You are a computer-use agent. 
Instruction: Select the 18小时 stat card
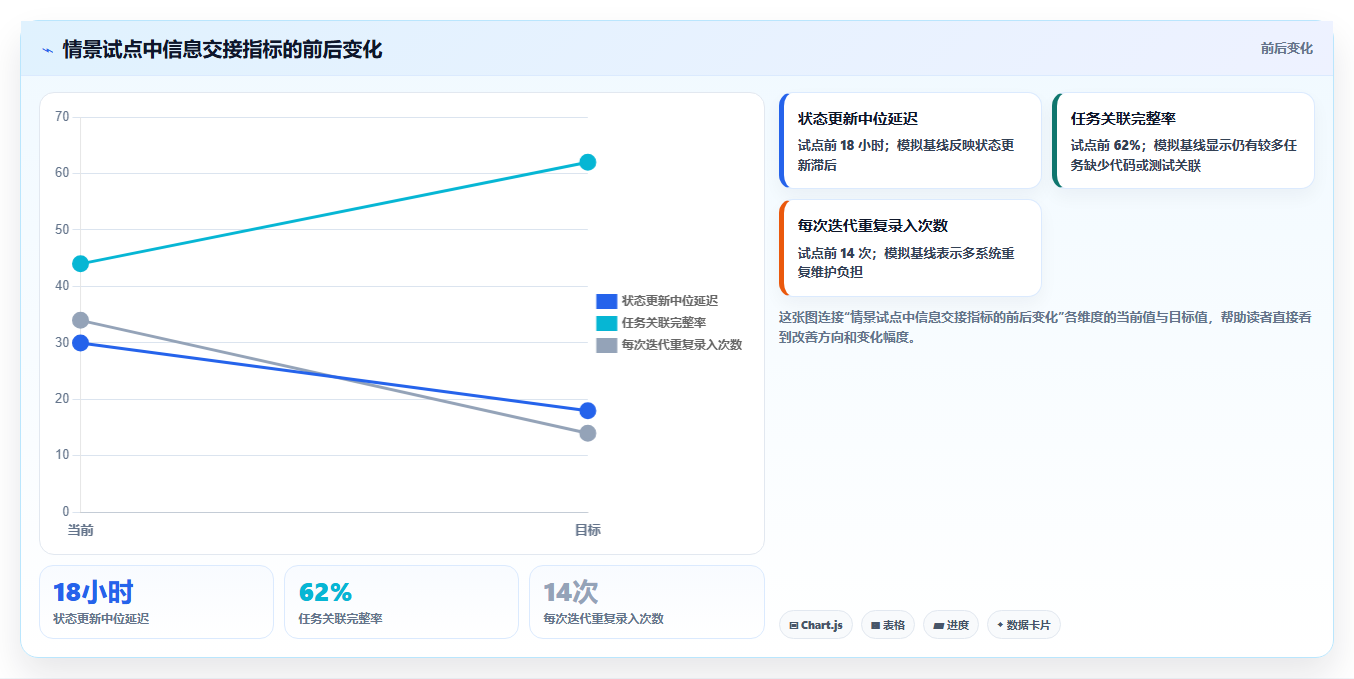pos(156,602)
